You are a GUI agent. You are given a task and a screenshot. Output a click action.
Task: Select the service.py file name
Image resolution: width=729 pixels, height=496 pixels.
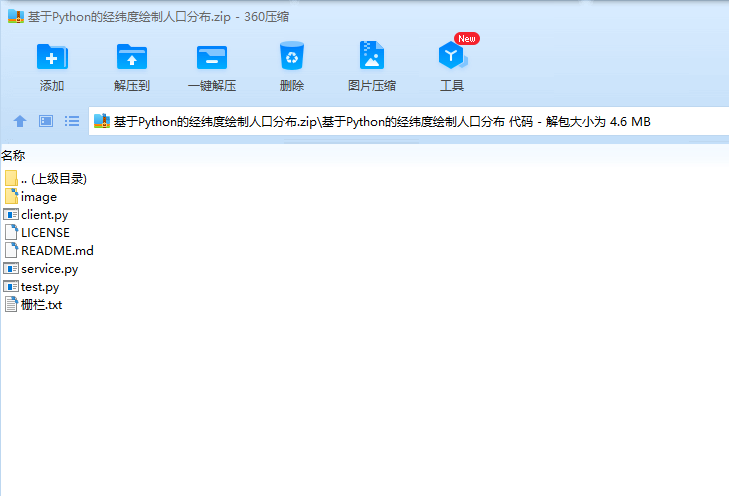[x=50, y=269]
